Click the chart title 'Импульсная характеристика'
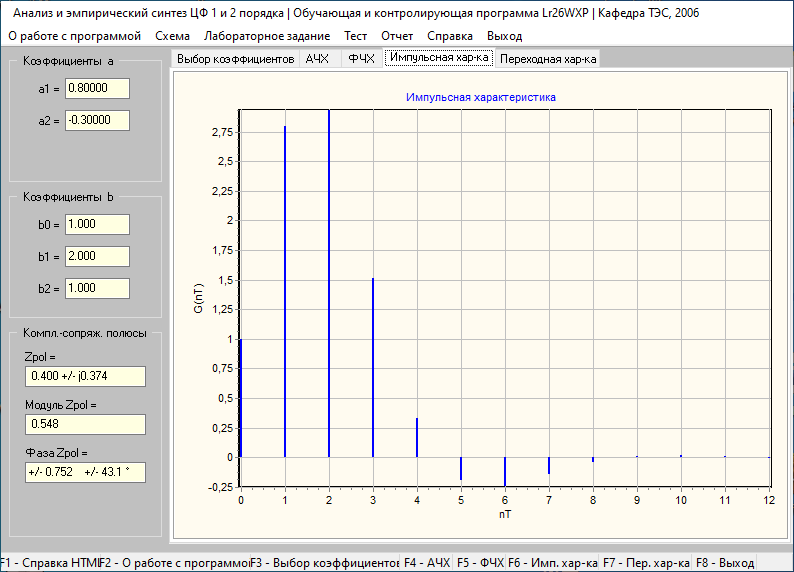Screen dimensions: 794x572 (481, 97)
